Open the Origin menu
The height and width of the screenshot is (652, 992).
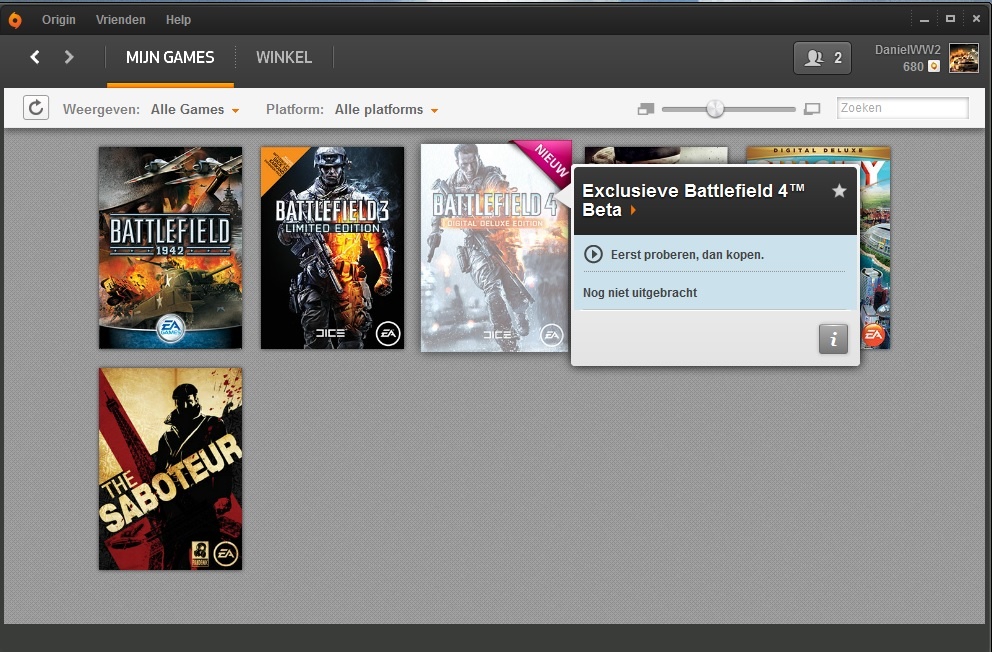59,20
